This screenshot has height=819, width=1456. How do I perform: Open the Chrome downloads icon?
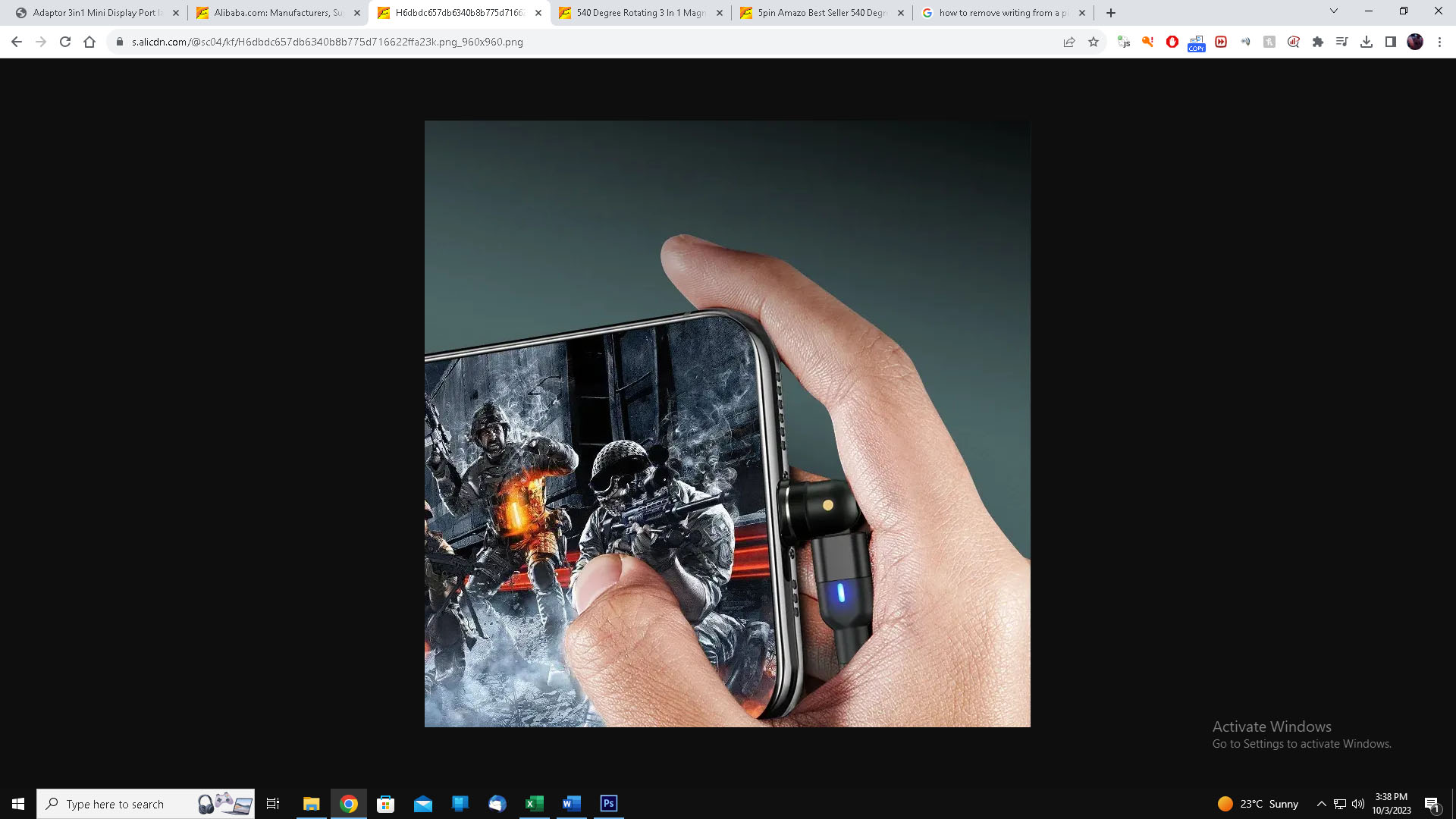tap(1367, 42)
